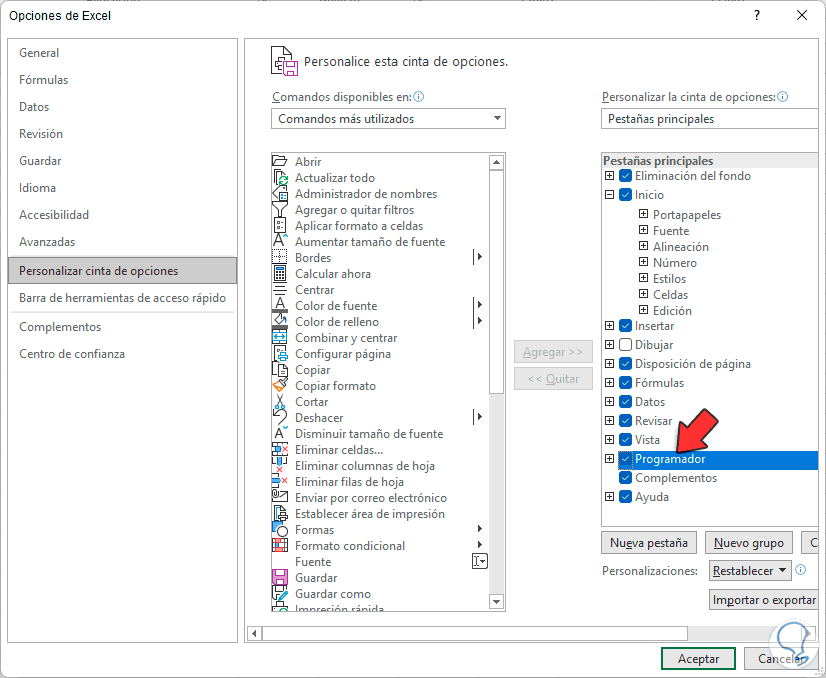Viewport: 826px width, 678px height.
Task: Click the Administrador de nombres icon
Action: coord(279,193)
